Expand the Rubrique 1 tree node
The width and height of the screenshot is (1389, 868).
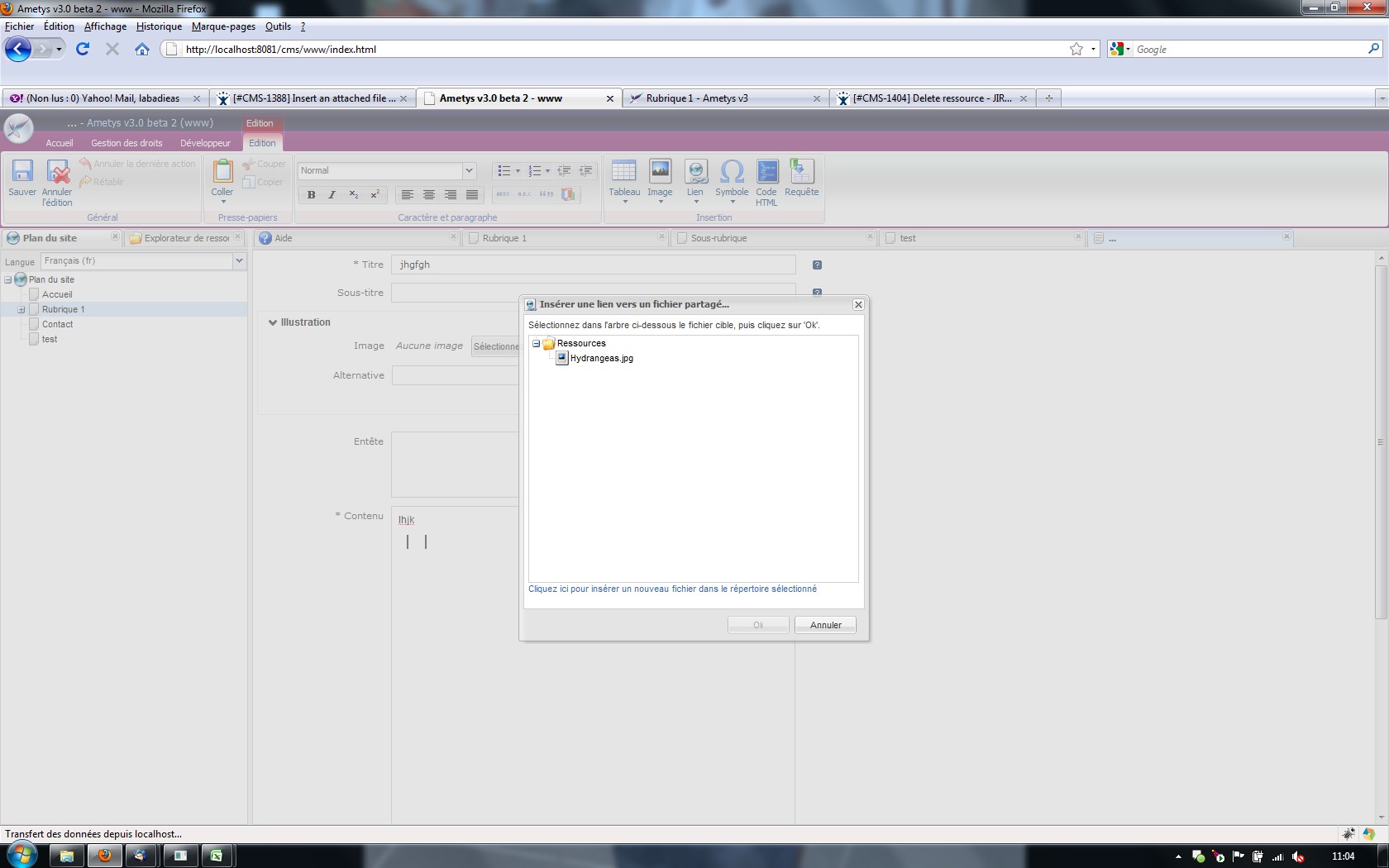coord(21,310)
